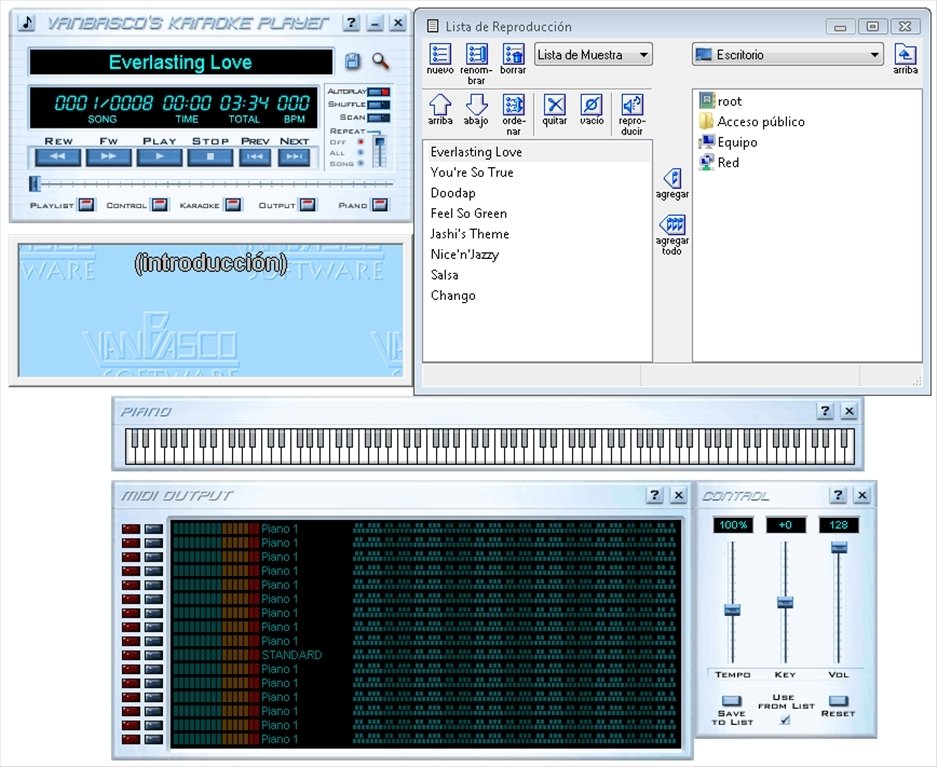Click the agregar todo icon
This screenshot has width=937, height=767.
pyautogui.click(x=672, y=225)
